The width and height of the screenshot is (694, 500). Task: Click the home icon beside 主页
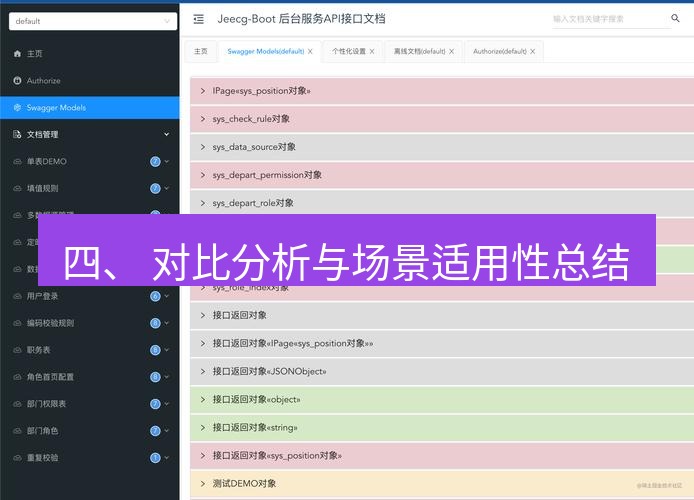pyautogui.click(x=17, y=54)
